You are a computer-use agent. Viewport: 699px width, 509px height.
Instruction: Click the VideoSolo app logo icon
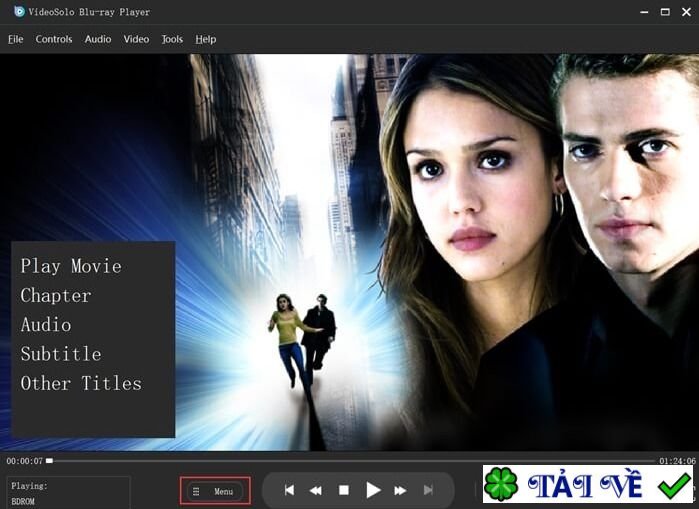[19, 12]
